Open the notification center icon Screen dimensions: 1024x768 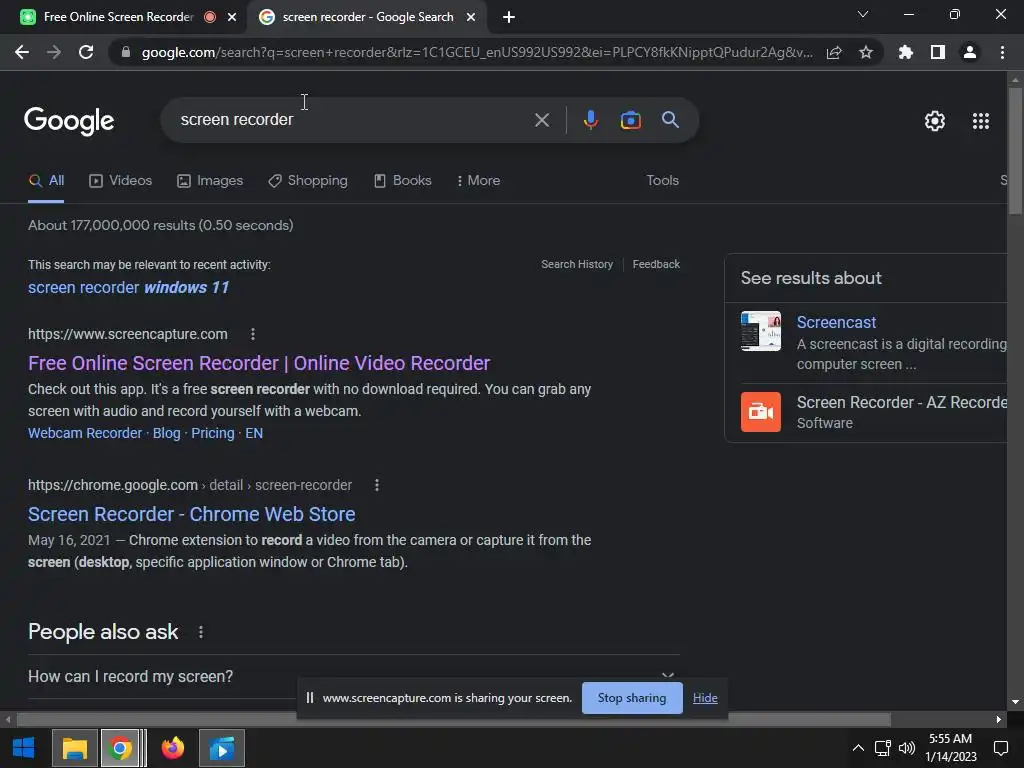[x=1000, y=748]
